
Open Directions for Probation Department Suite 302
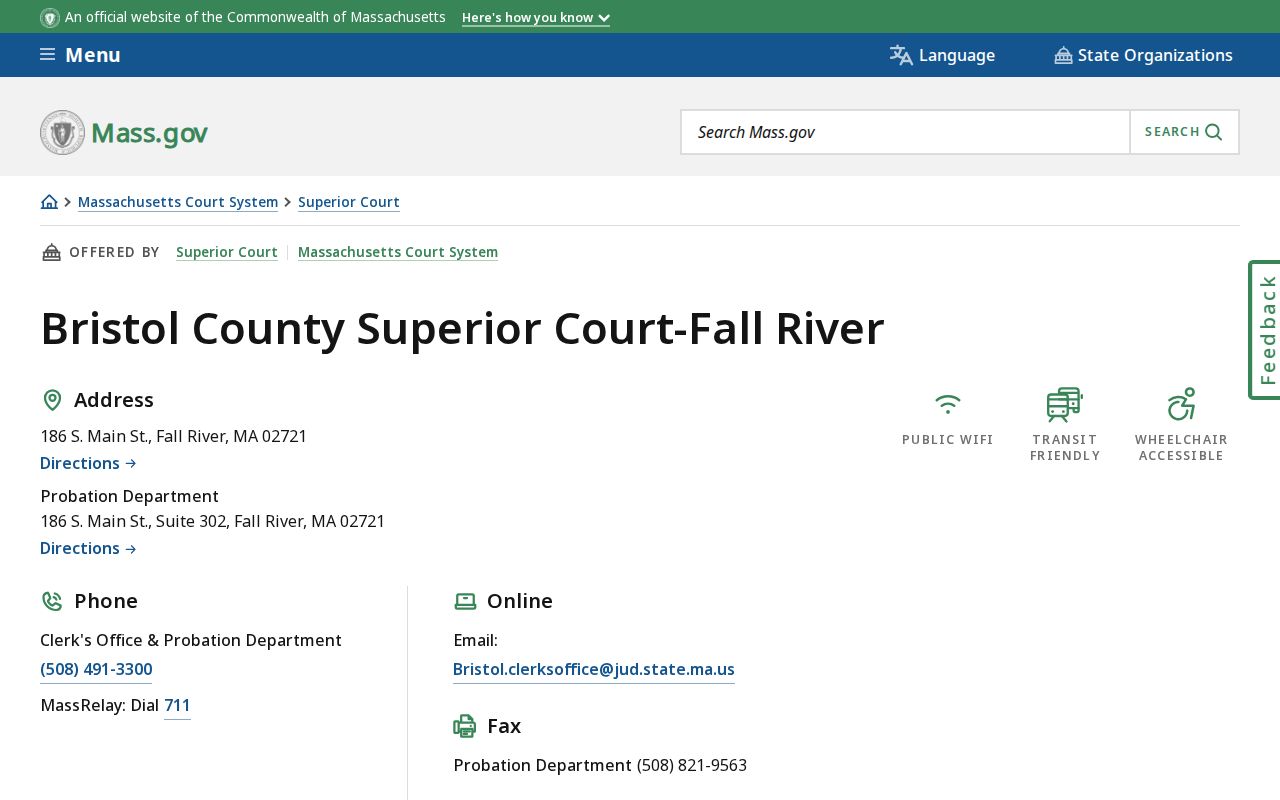click(88, 548)
